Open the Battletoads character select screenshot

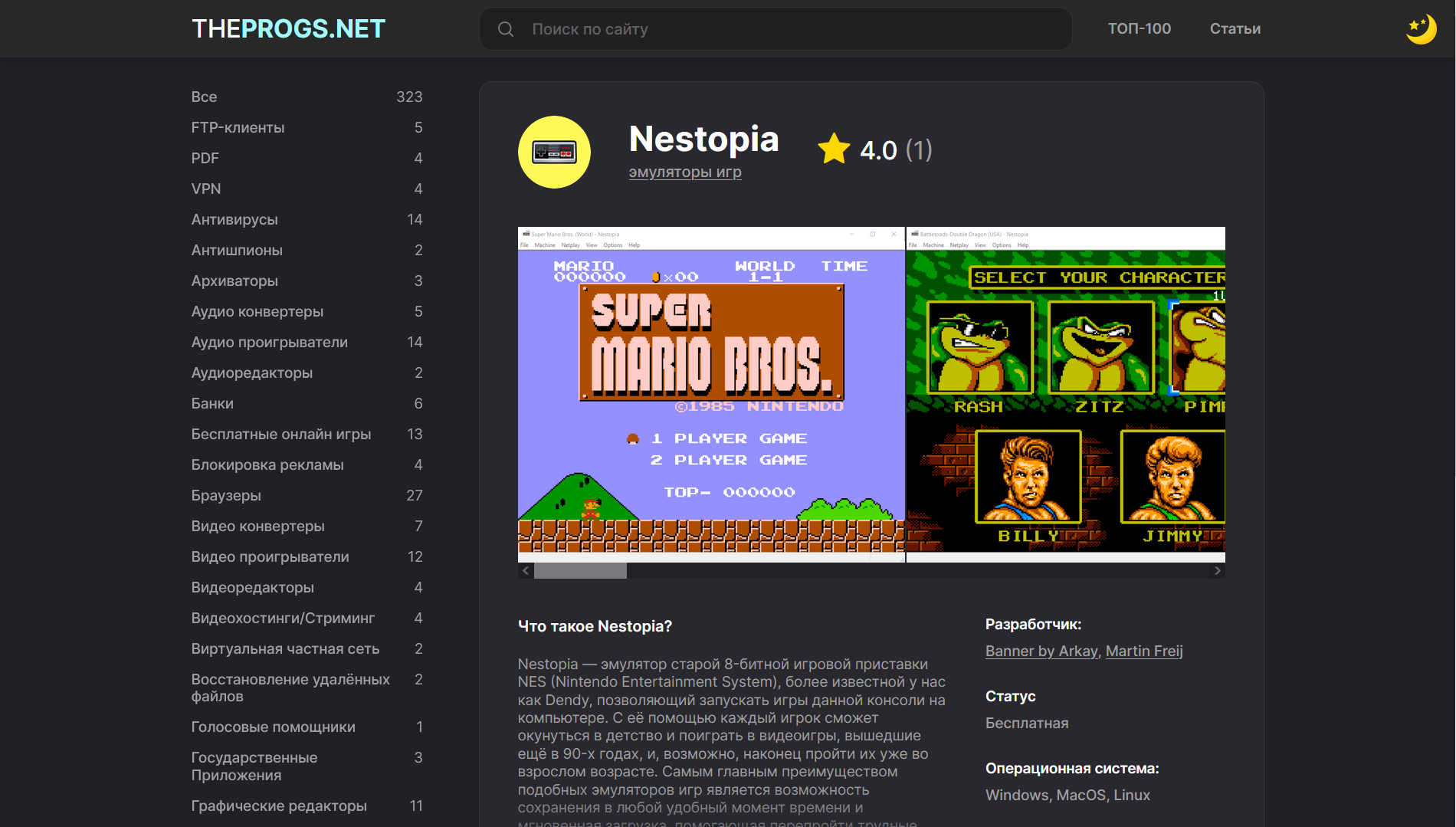[1066, 395]
